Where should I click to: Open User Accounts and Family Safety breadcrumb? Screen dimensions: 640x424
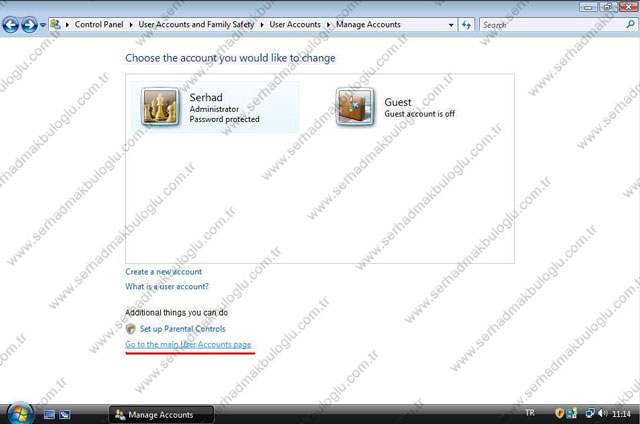pyautogui.click(x=196, y=24)
